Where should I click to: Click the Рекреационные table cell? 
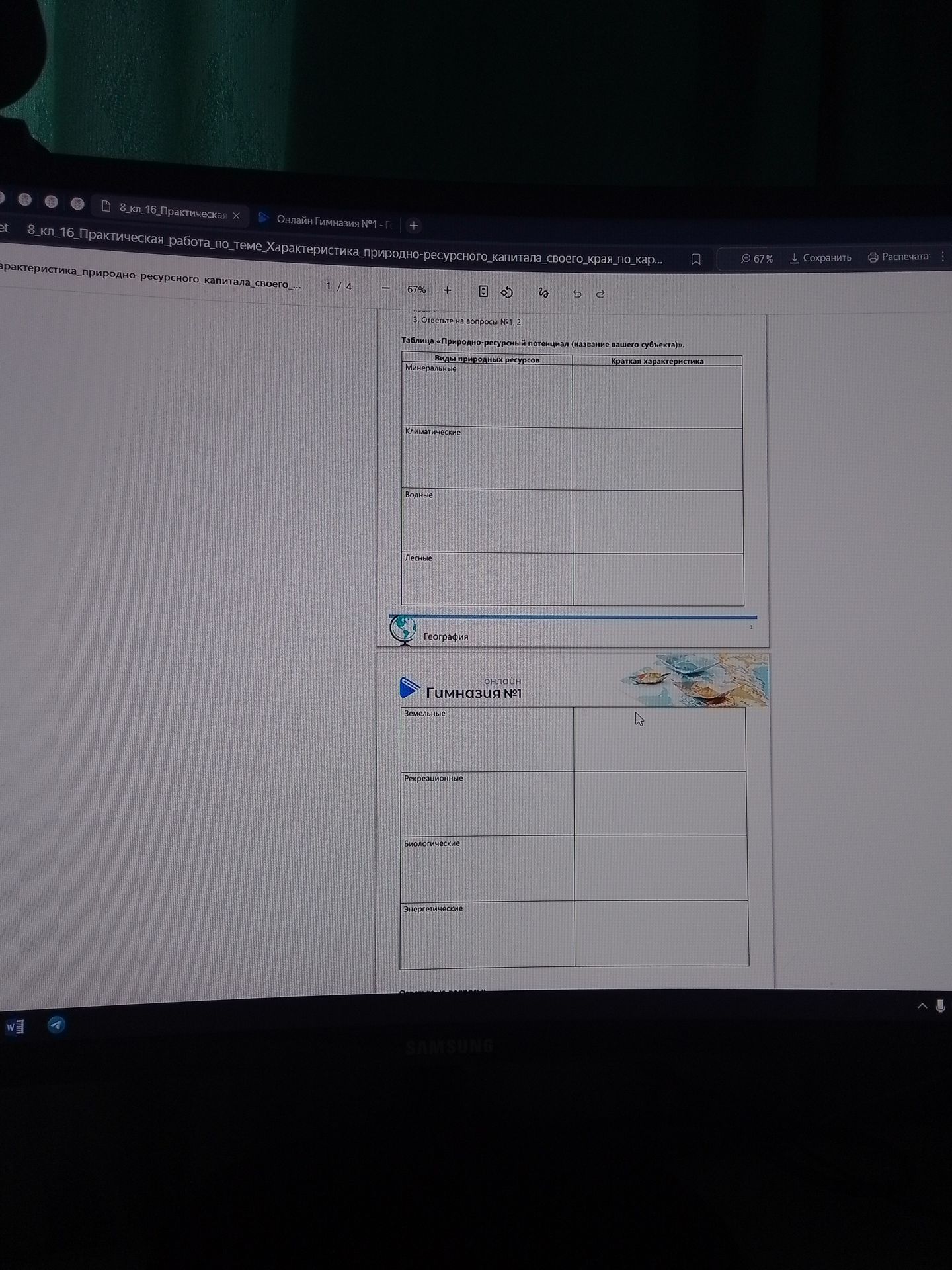487,803
